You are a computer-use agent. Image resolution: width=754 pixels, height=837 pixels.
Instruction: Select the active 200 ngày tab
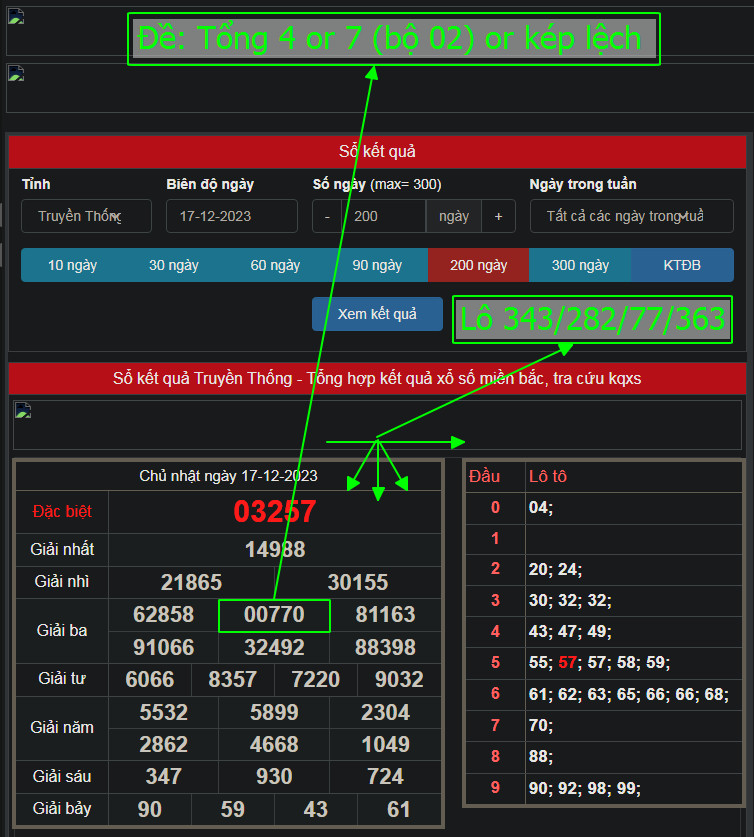pos(478,265)
